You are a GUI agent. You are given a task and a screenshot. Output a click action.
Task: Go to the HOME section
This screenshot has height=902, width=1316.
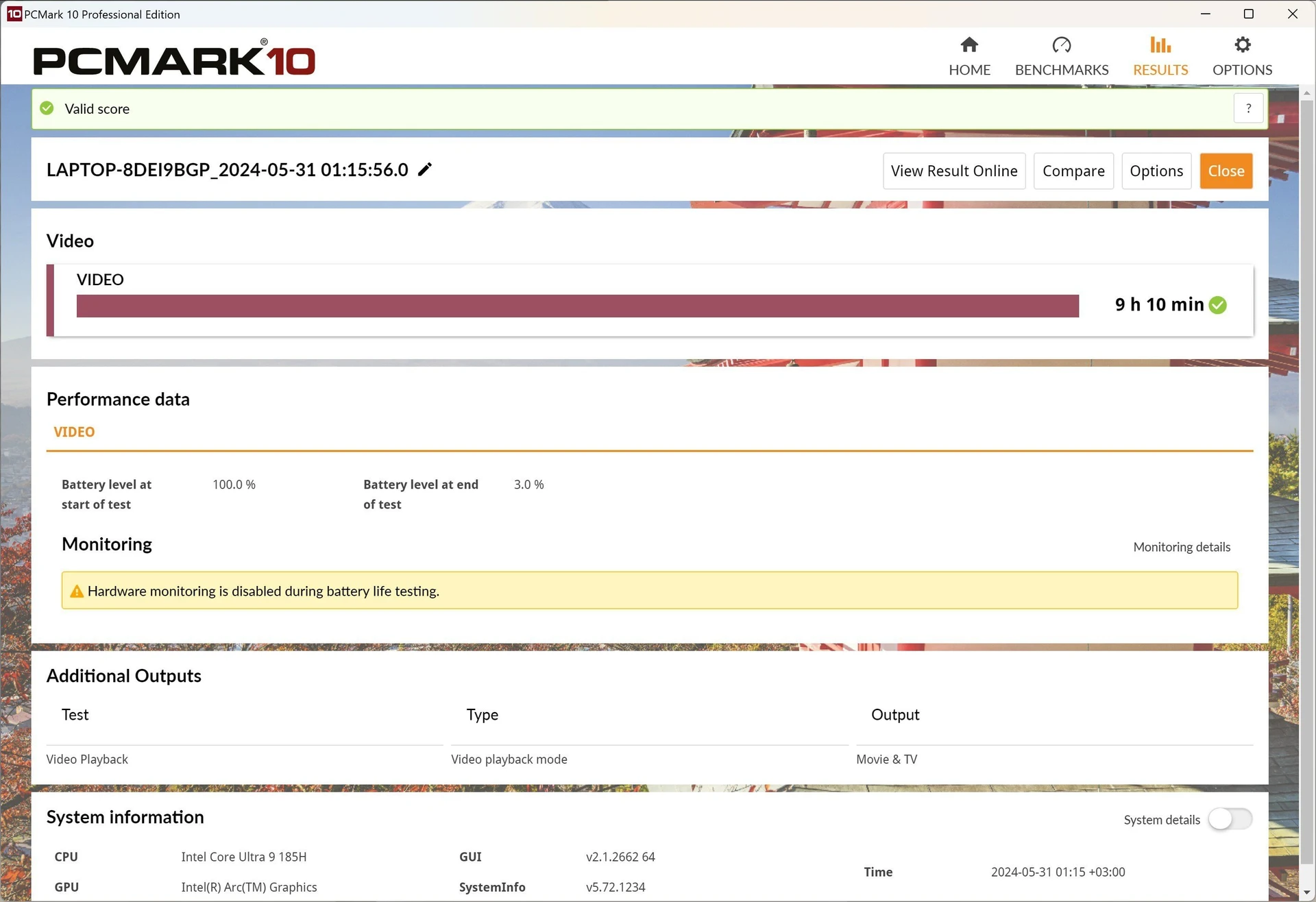pyautogui.click(x=969, y=56)
